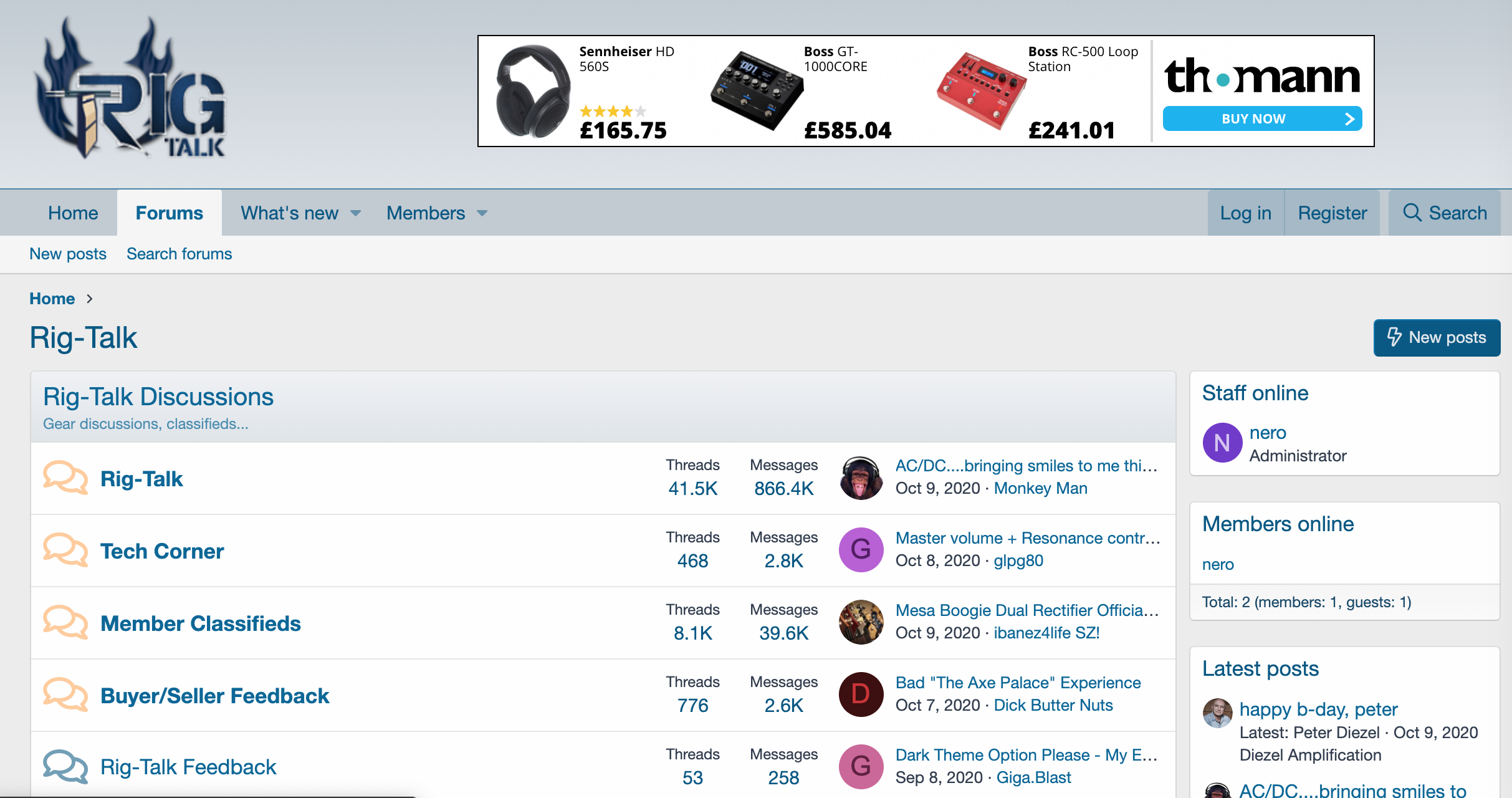Click the Tech Corner forum chat bubble icon
This screenshot has width=1512, height=798.
click(x=65, y=550)
